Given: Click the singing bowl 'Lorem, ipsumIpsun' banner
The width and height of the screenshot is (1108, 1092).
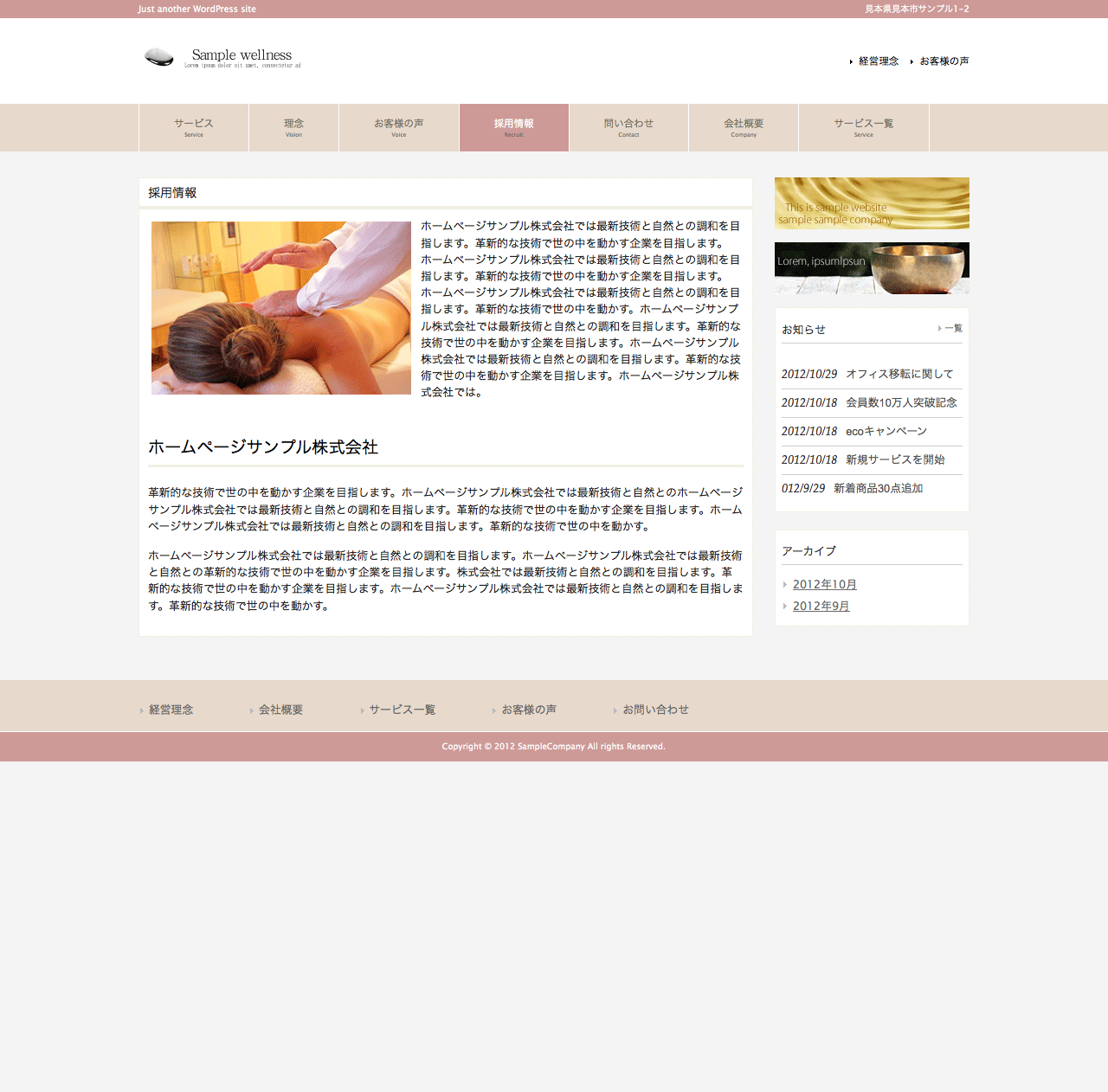Looking at the screenshot, I should coord(872,268).
